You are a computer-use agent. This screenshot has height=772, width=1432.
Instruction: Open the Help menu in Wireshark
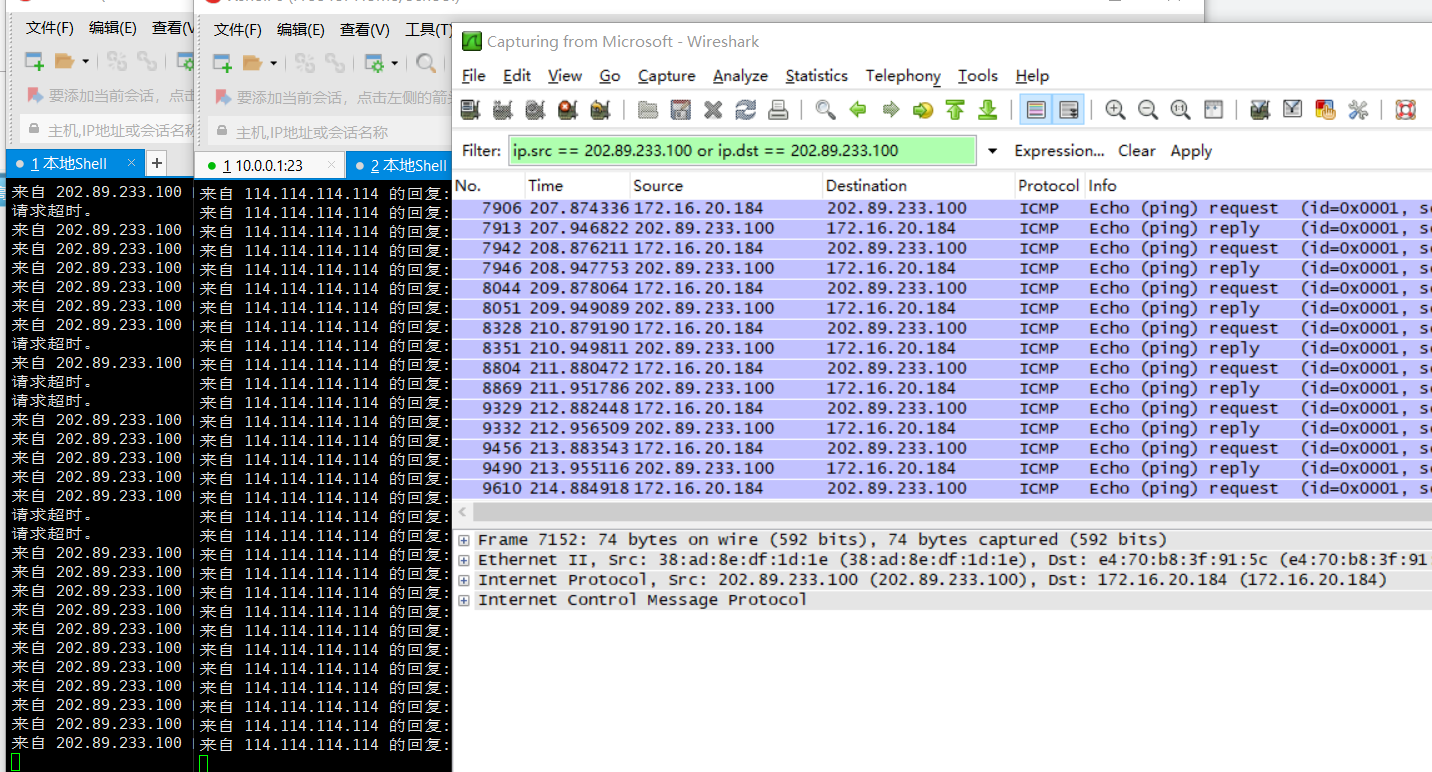click(1032, 76)
